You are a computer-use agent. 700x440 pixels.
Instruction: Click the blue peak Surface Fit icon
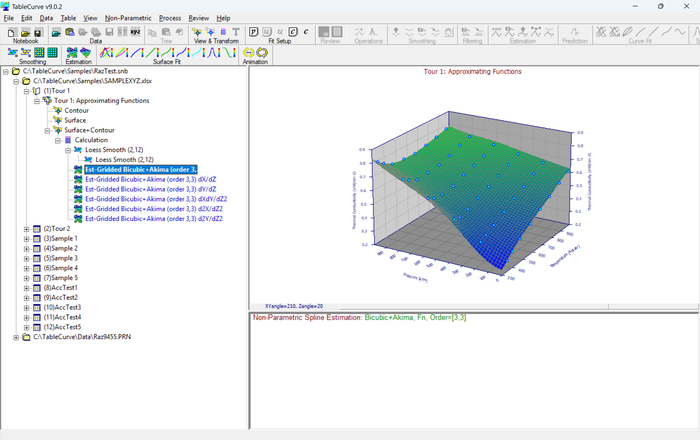(214, 53)
